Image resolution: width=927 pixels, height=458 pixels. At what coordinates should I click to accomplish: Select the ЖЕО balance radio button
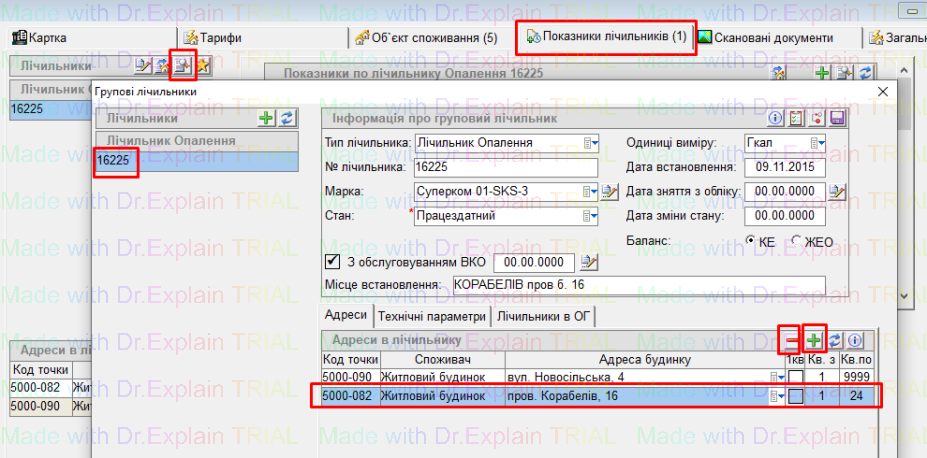click(x=797, y=241)
